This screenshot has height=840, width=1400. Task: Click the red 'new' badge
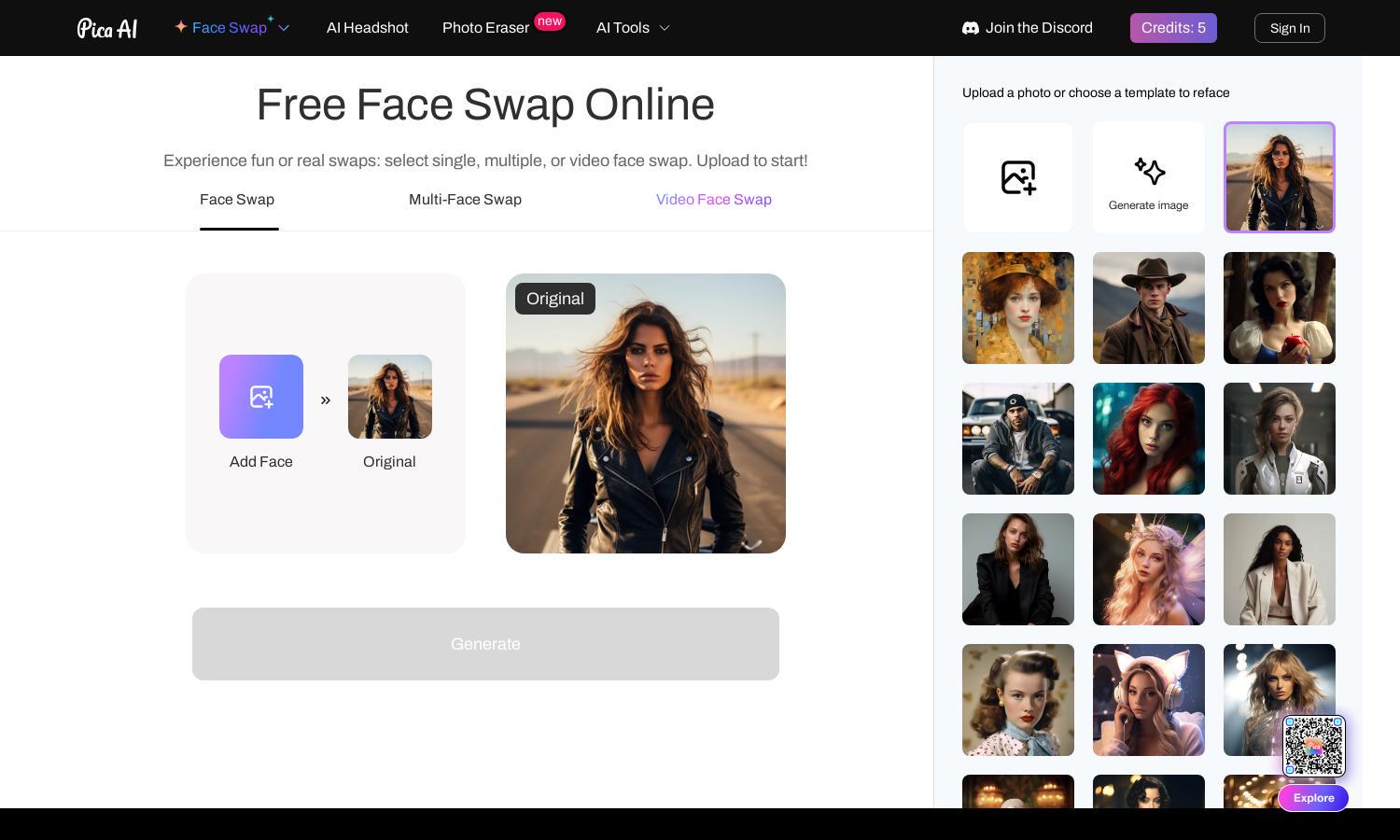click(x=550, y=21)
